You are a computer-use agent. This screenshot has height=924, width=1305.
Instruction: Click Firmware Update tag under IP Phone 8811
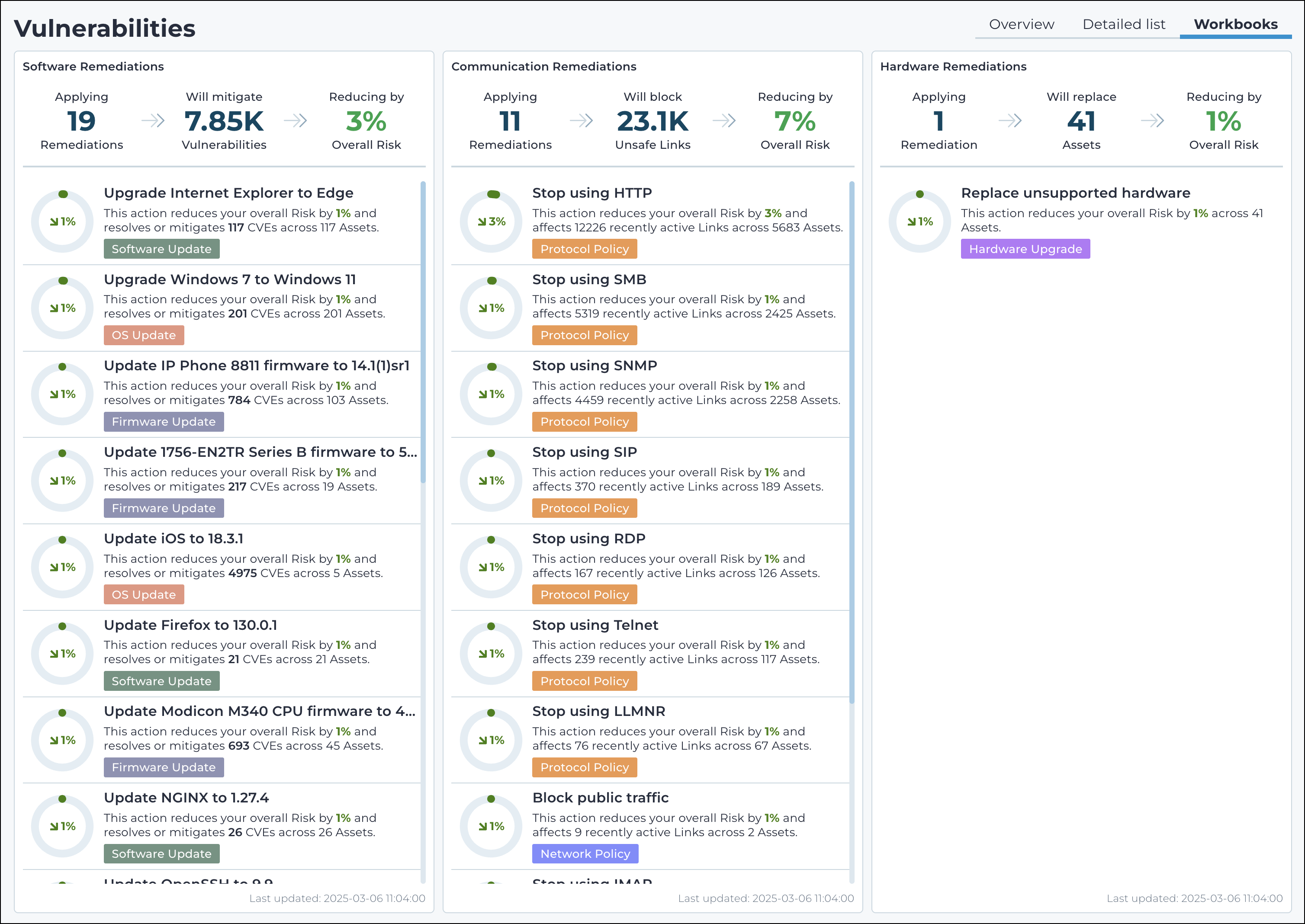[164, 422]
